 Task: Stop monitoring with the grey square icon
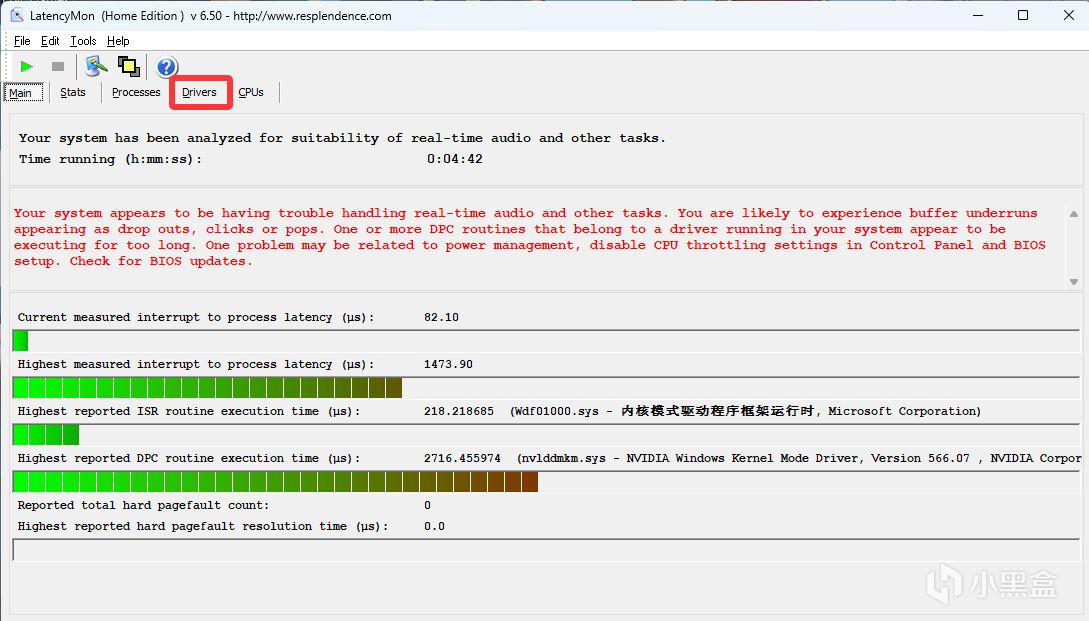point(58,67)
